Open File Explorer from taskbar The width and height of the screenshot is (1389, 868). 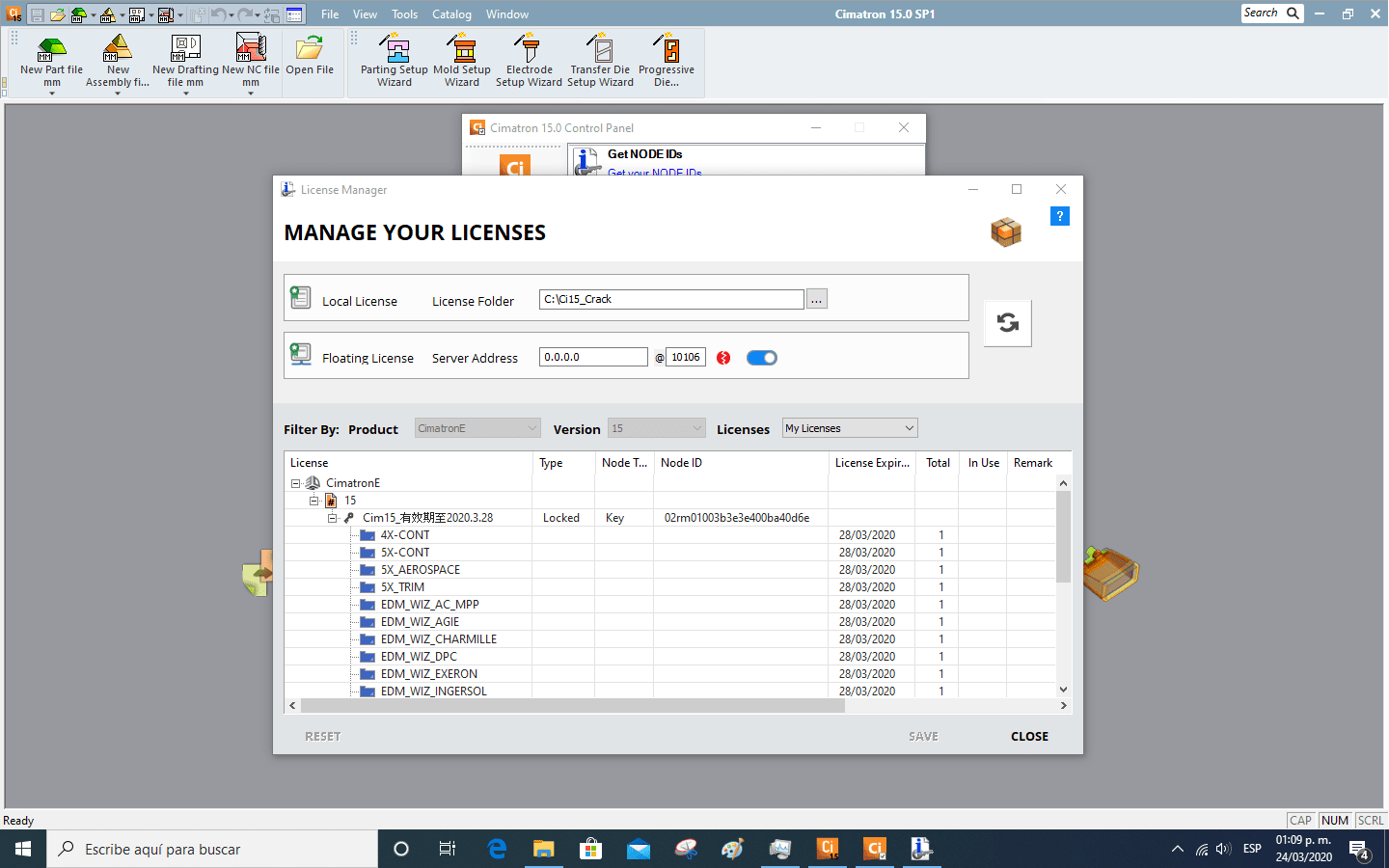[x=544, y=849]
